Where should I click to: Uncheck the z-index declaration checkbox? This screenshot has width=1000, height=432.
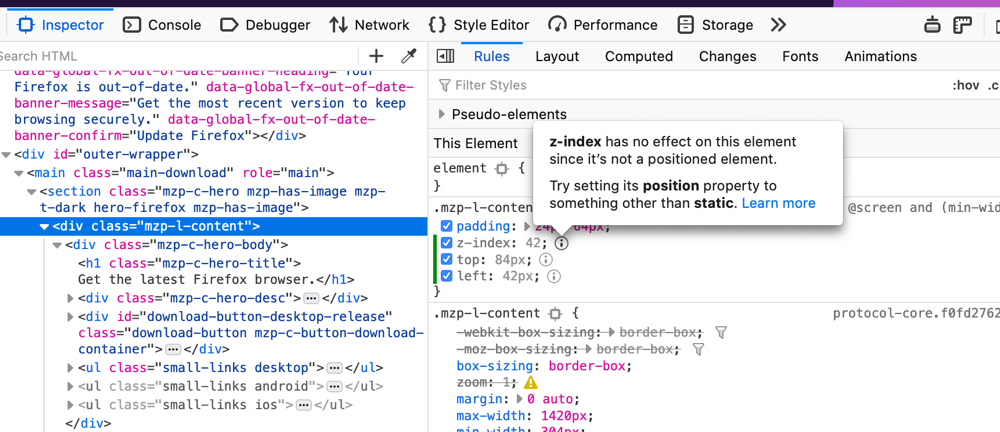coord(446,243)
